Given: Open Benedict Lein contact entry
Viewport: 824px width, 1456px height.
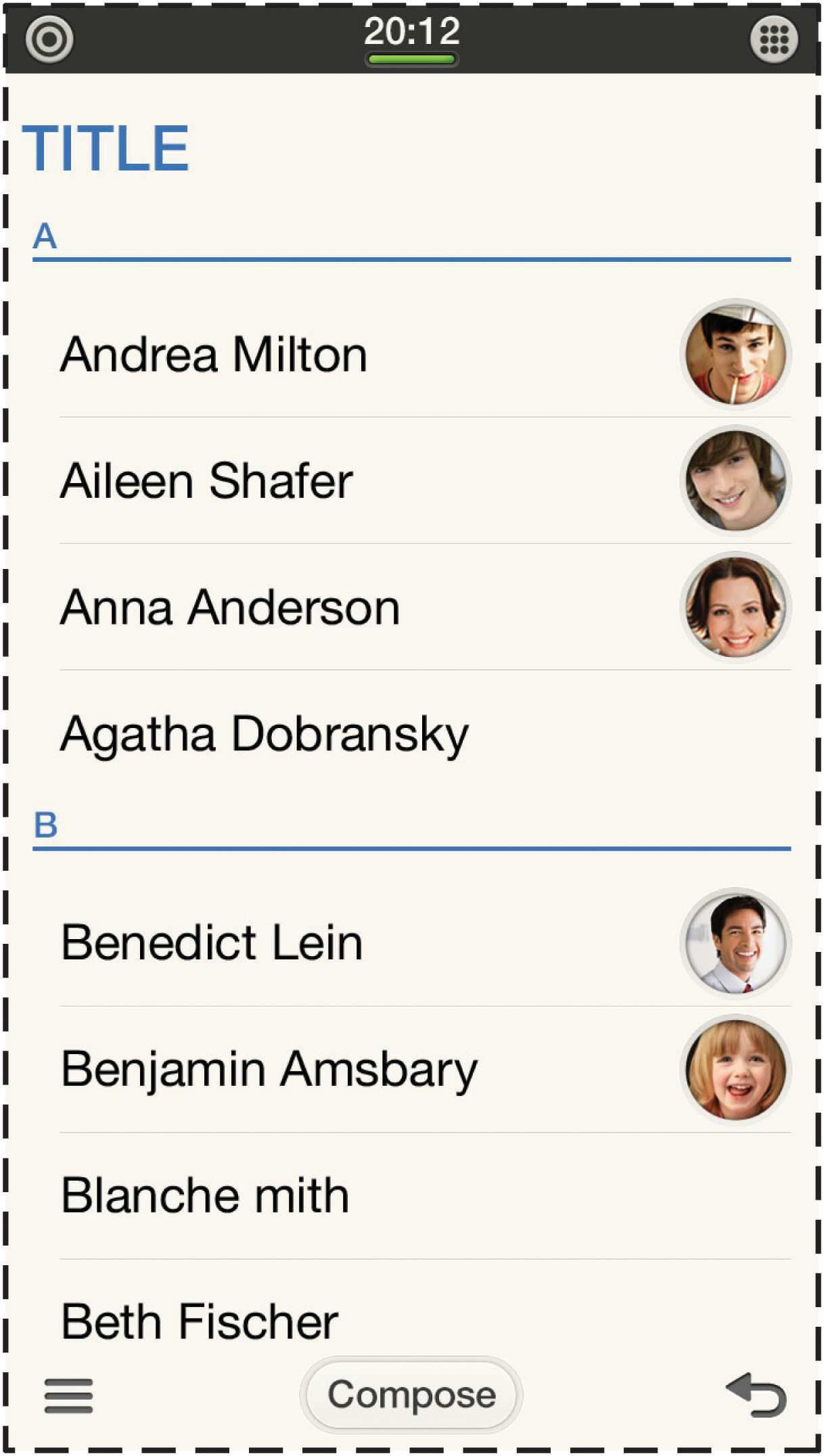Looking at the screenshot, I should (212, 942).
